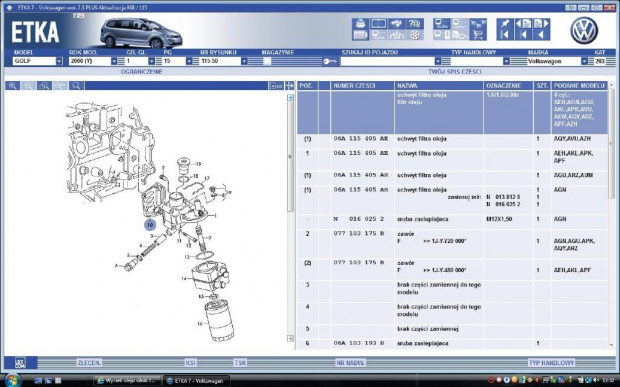Click the drawing panel vertical scrollbar
Screen dimensions: 620x387
(x=290, y=217)
